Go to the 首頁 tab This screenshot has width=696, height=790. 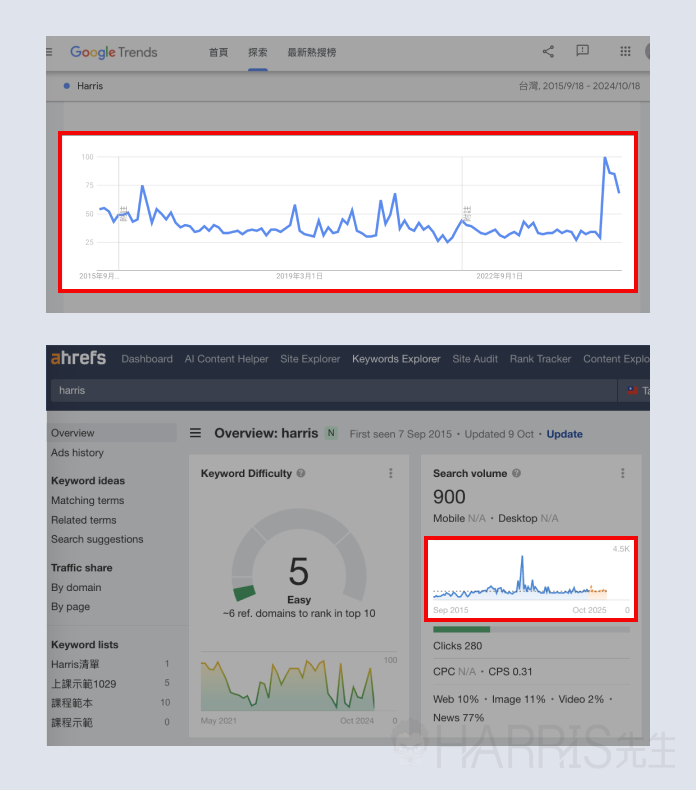pos(218,52)
